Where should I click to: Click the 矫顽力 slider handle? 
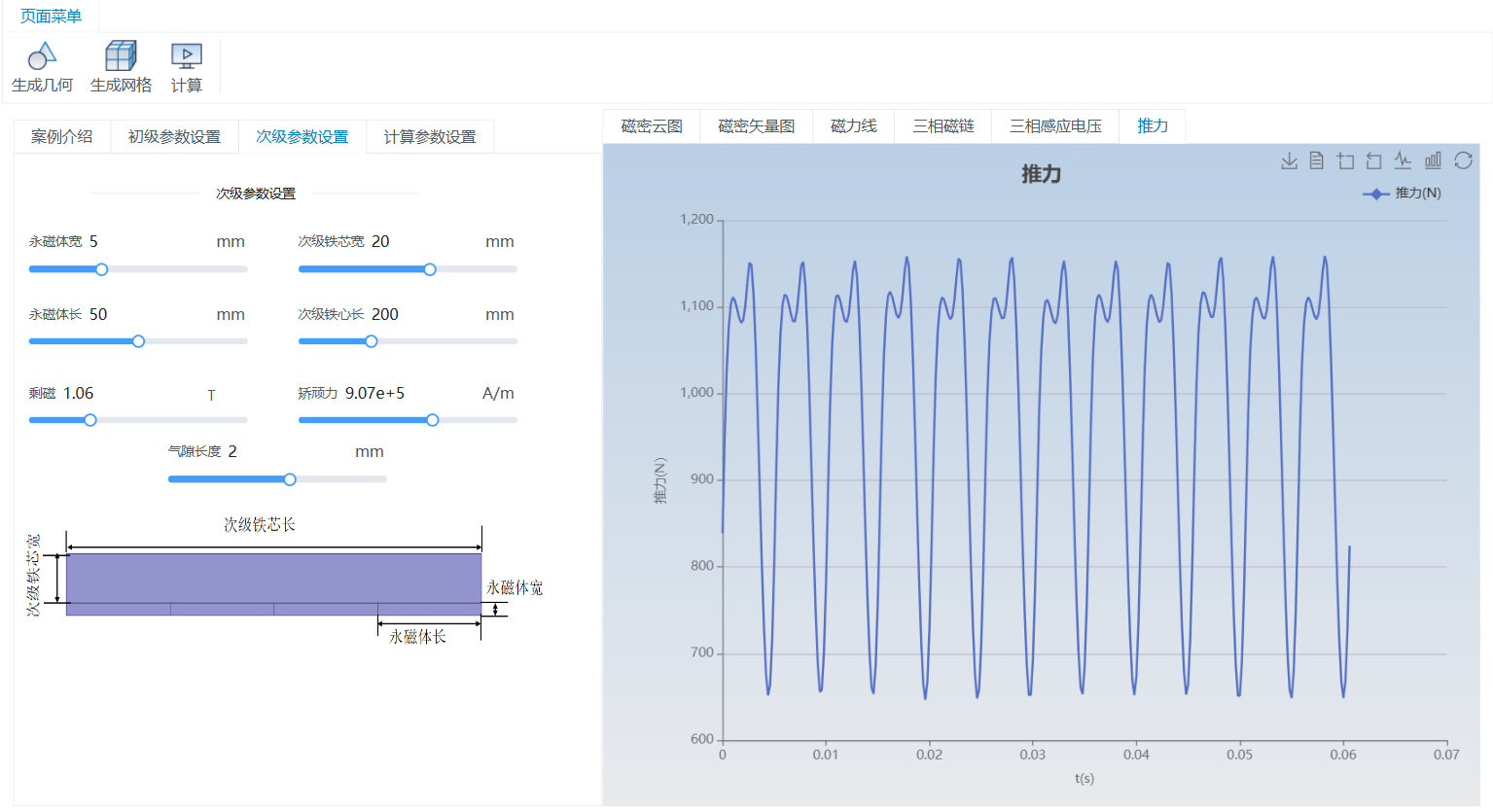tap(433, 420)
